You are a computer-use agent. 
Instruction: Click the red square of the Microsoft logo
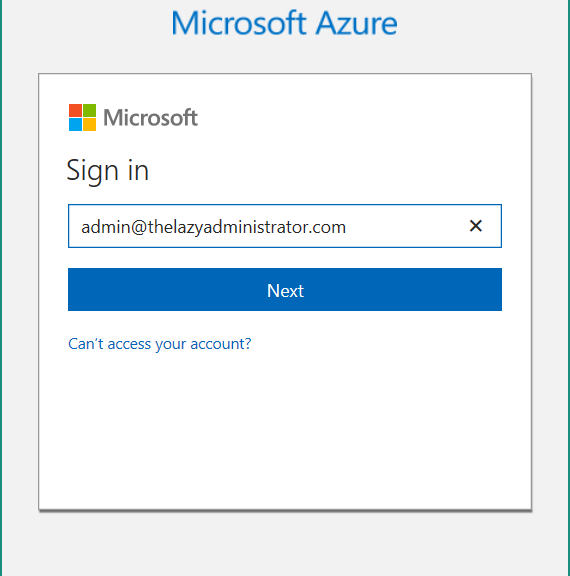click(75, 110)
